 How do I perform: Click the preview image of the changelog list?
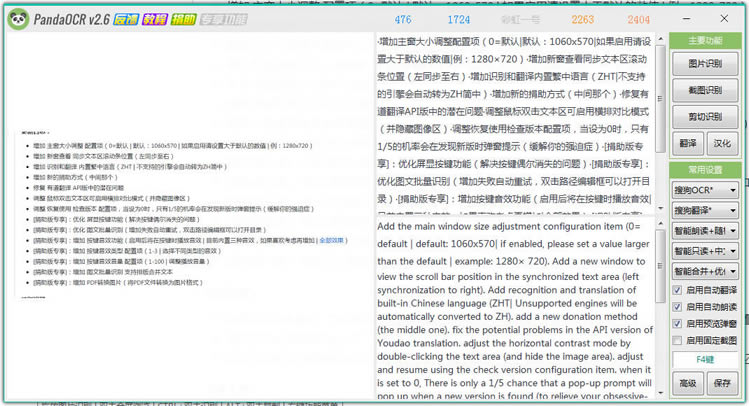tap(184, 214)
